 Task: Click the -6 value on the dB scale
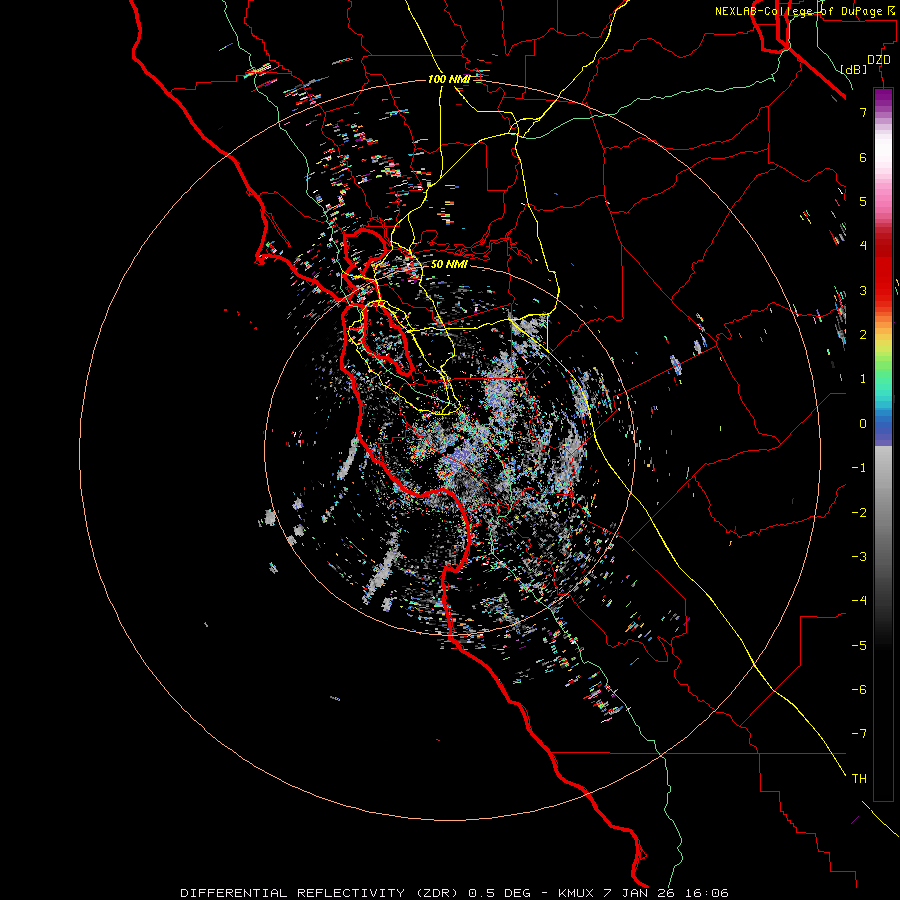(859, 690)
